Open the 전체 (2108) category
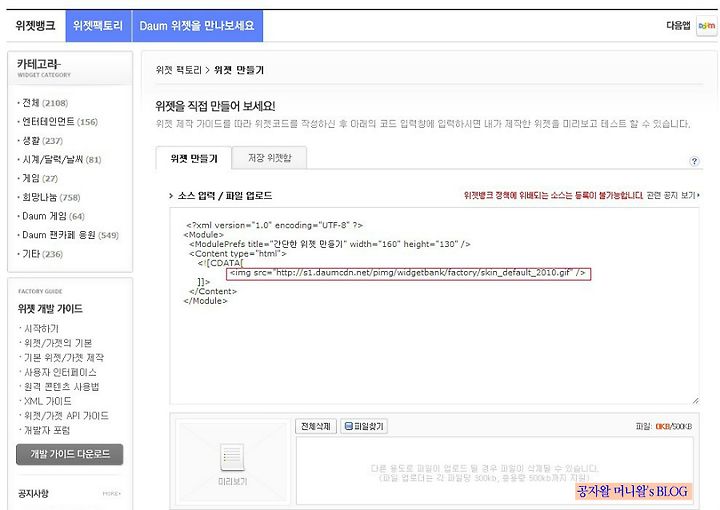Screen dimensions: 720x510 click(45, 103)
